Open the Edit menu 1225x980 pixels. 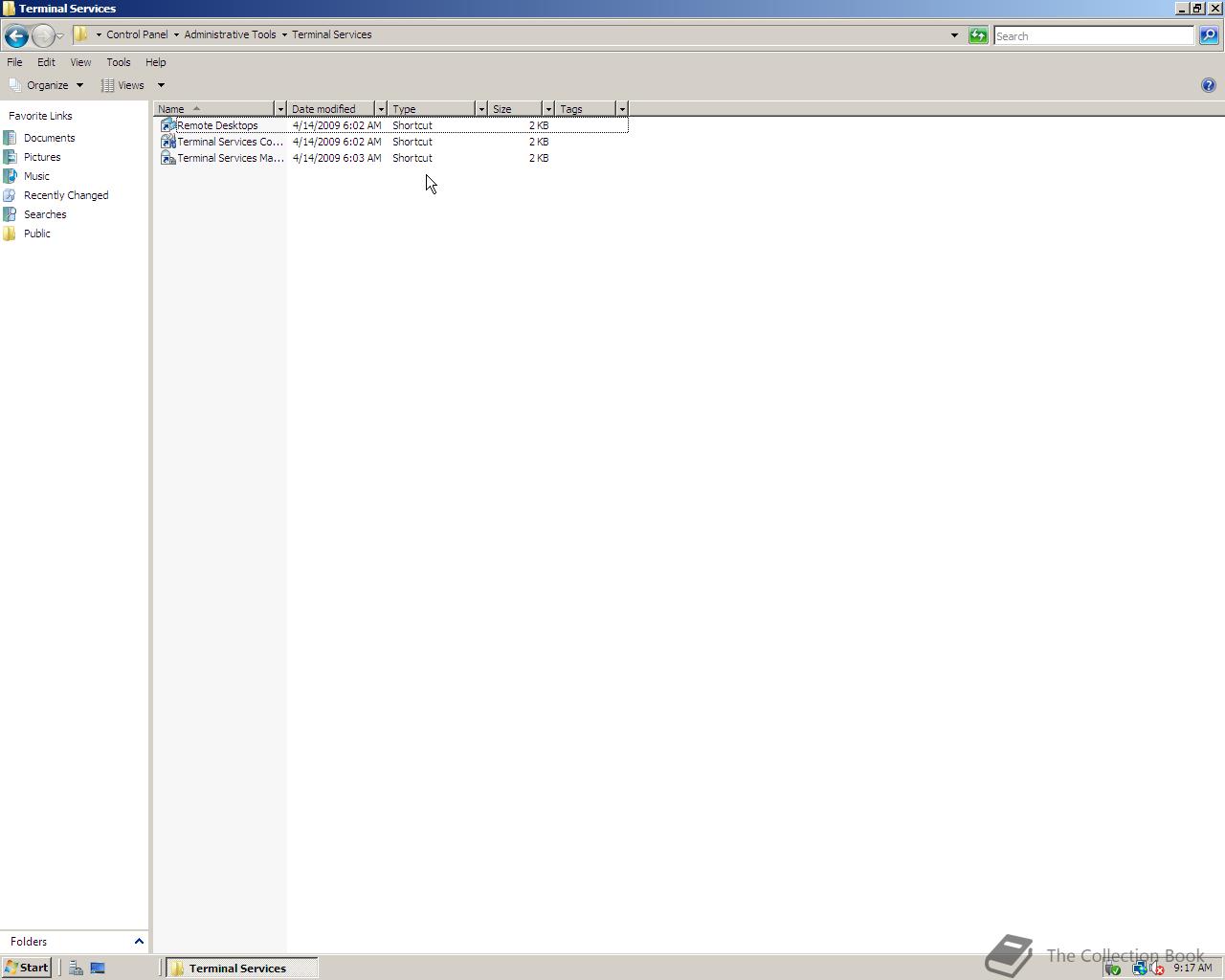46,62
